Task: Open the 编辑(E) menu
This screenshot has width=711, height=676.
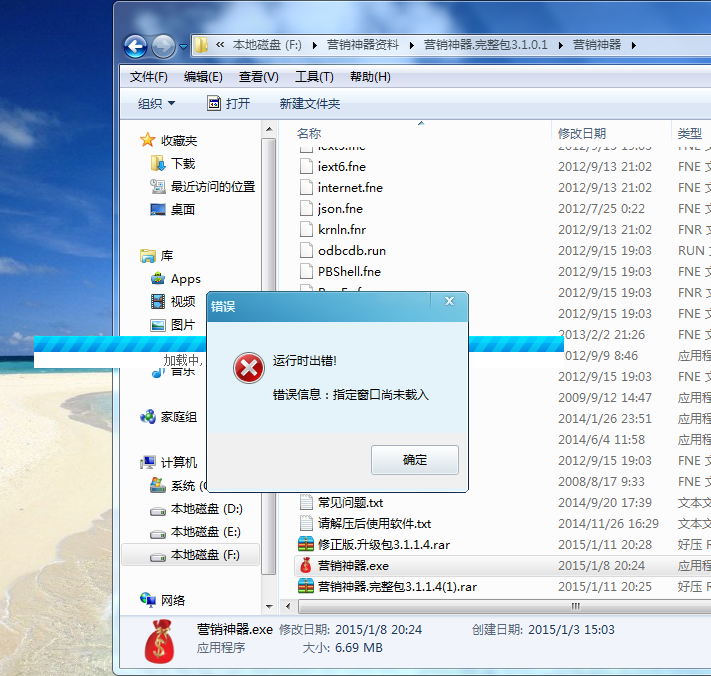Action: [203, 77]
